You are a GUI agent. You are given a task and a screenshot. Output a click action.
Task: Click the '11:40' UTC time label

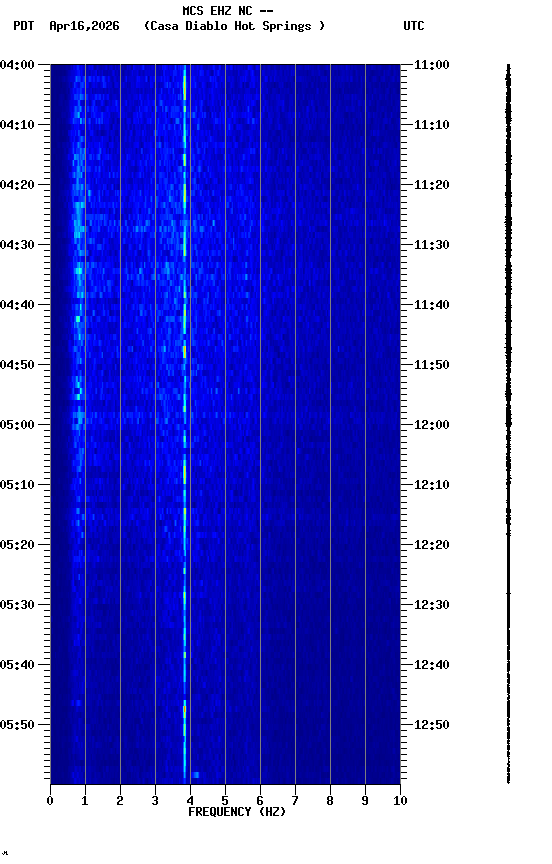(432, 305)
